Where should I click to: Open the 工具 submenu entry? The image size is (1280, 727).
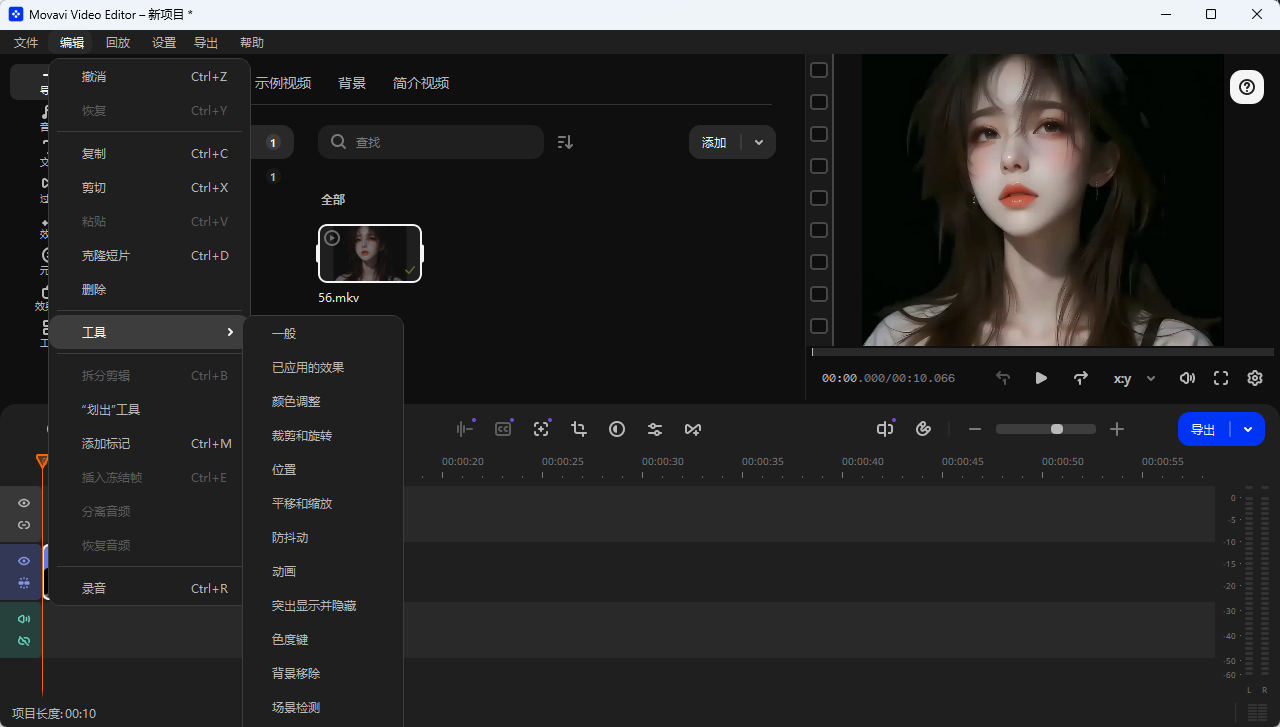146,332
